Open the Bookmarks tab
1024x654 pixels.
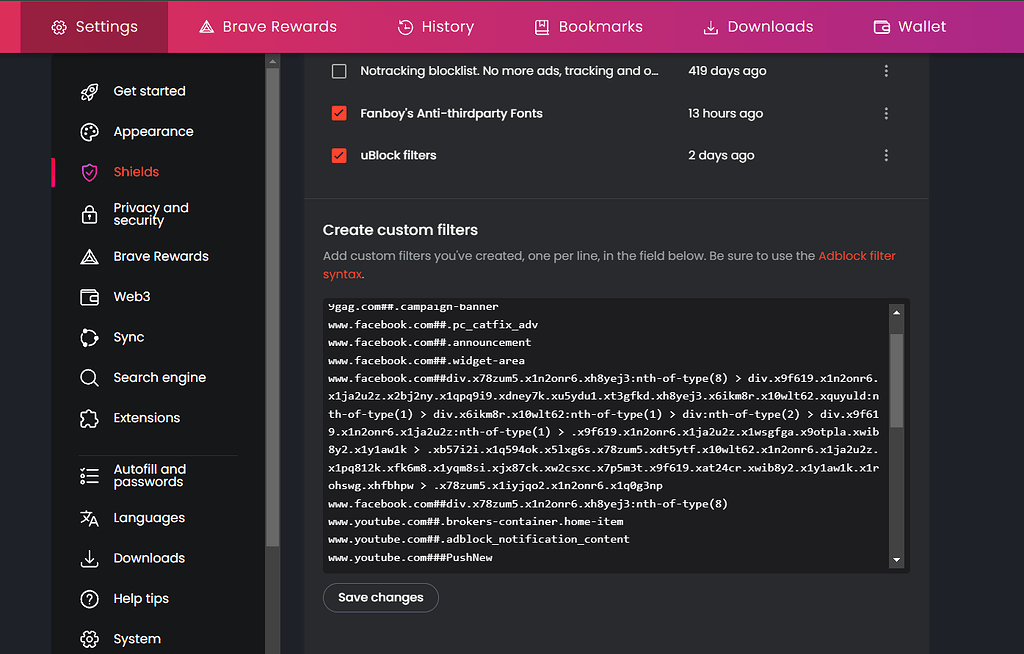(x=588, y=27)
